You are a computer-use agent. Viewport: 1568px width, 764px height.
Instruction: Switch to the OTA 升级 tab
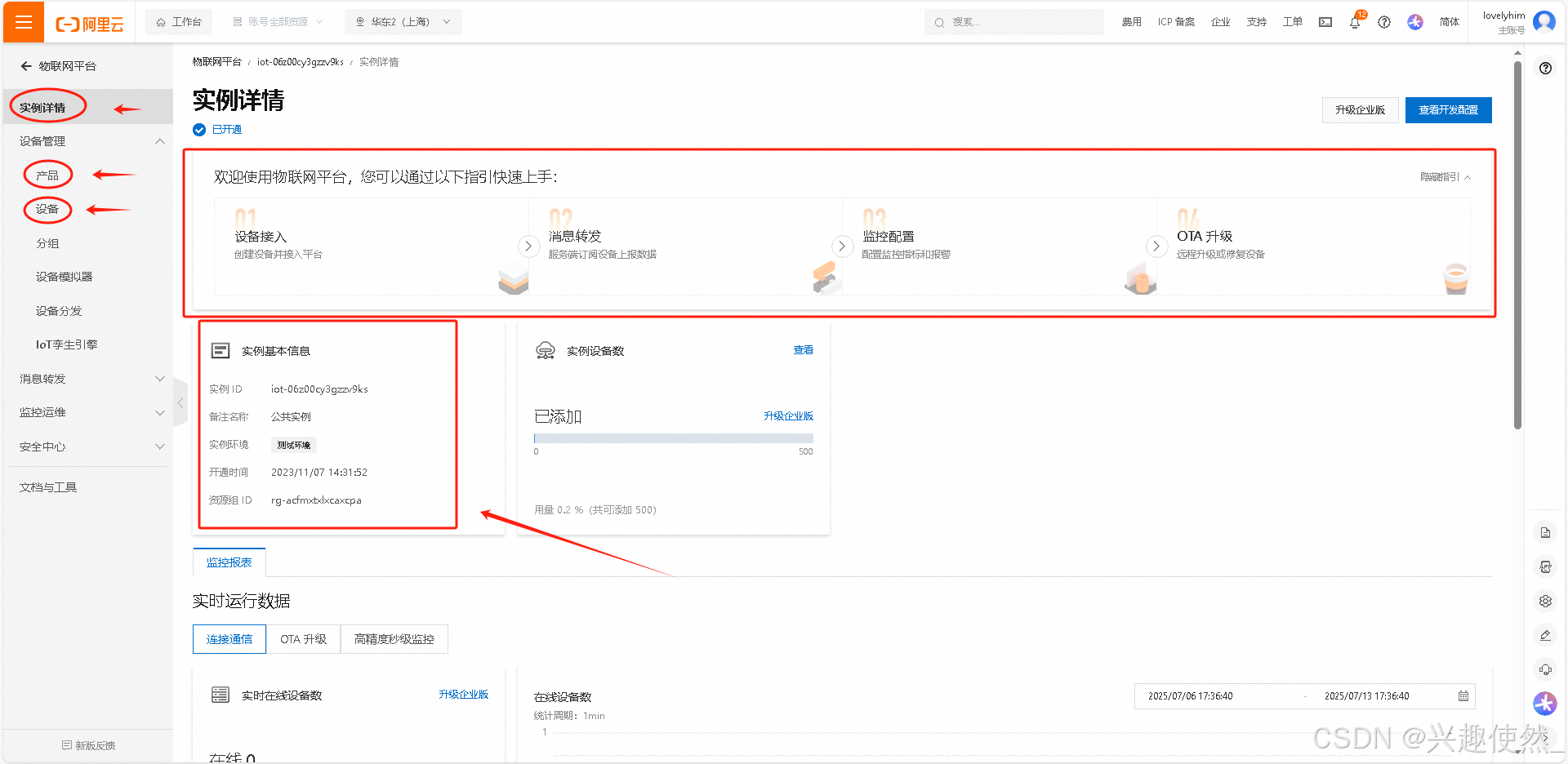tap(303, 639)
